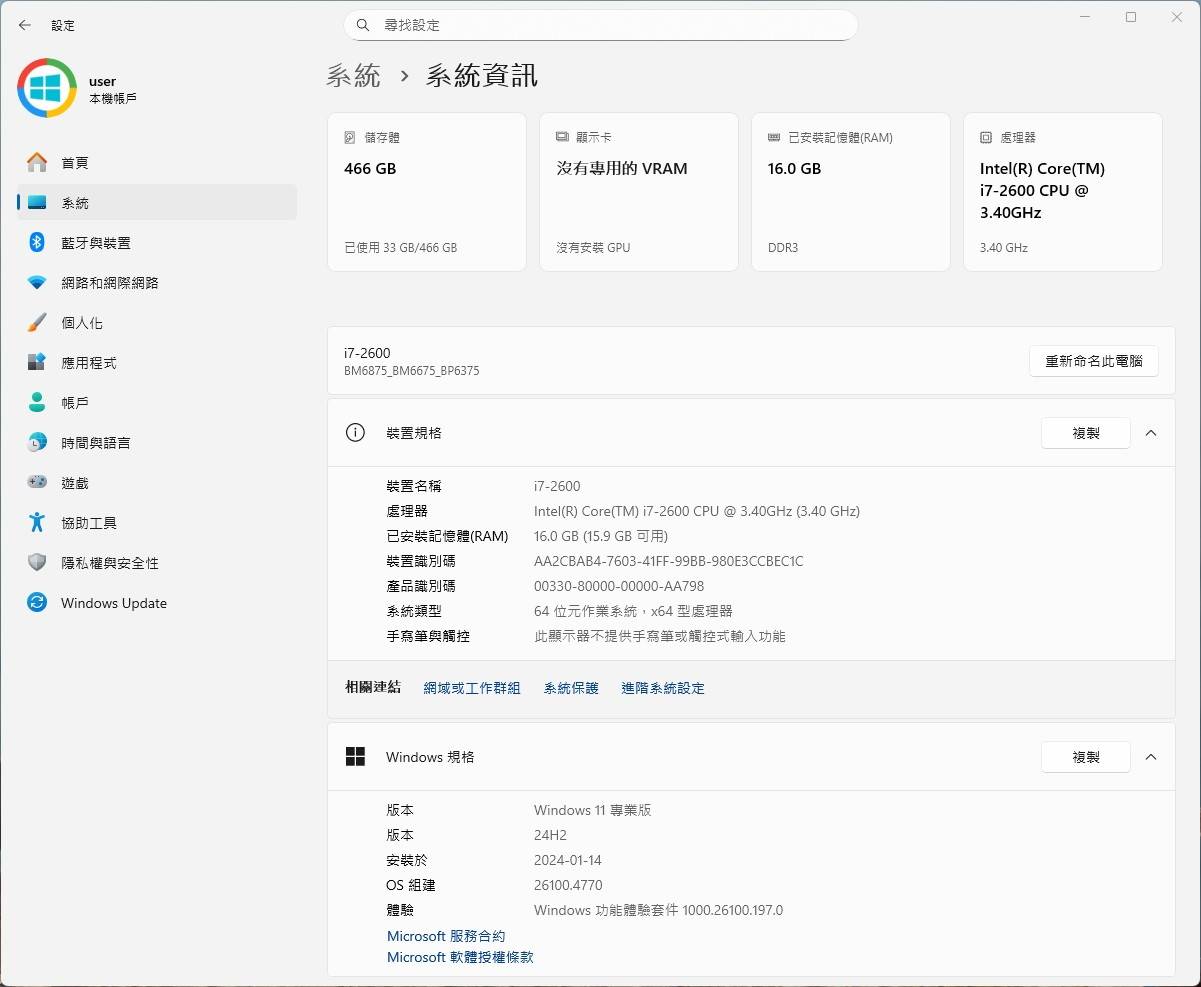1201x987 pixels.
Task: Open 個人化 settings page
Action: click(157, 322)
